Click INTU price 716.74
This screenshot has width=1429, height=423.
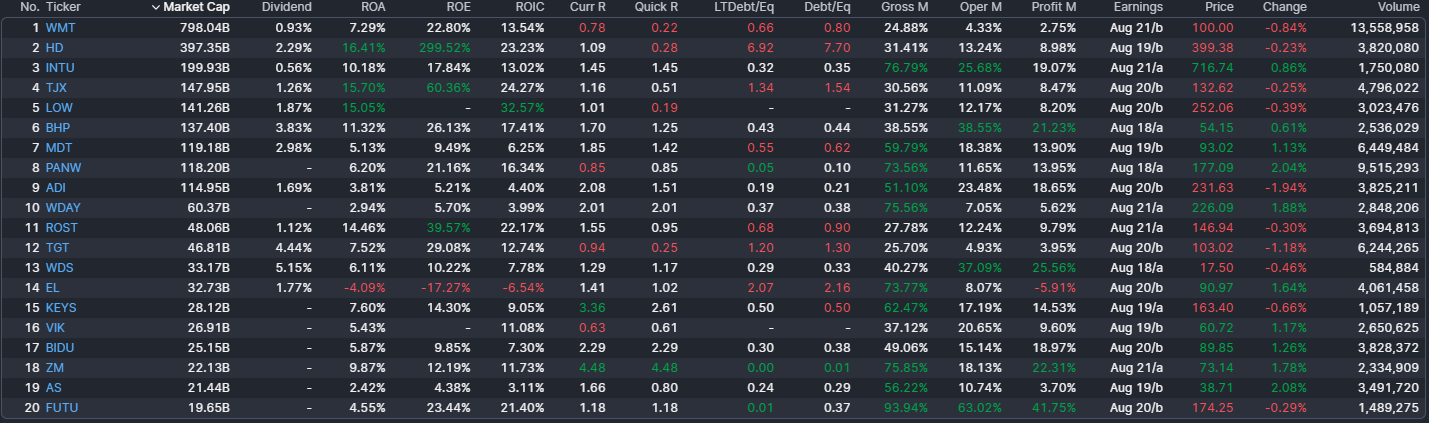click(1213, 67)
